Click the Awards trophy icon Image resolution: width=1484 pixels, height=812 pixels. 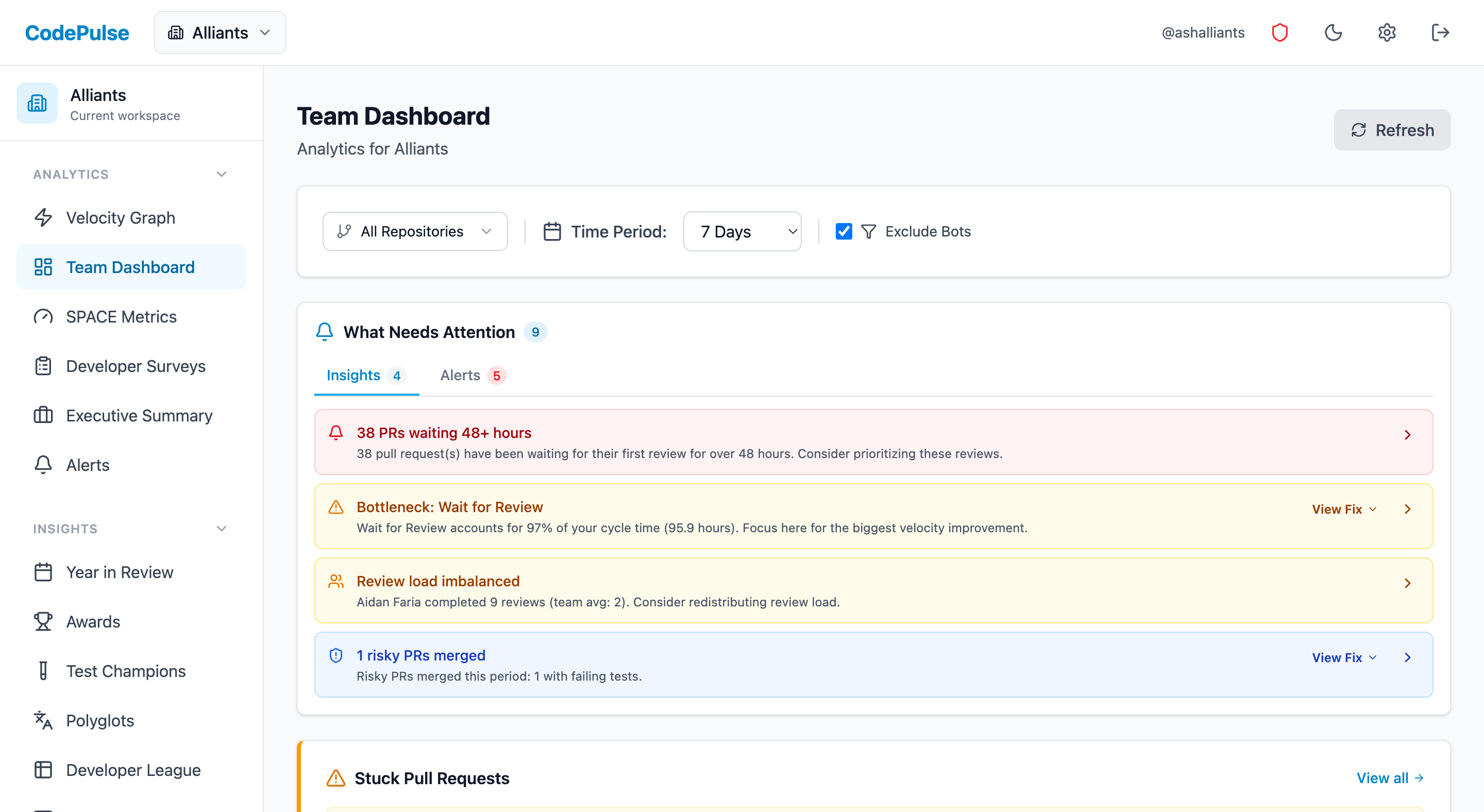pyautogui.click(x=43, y=621)
